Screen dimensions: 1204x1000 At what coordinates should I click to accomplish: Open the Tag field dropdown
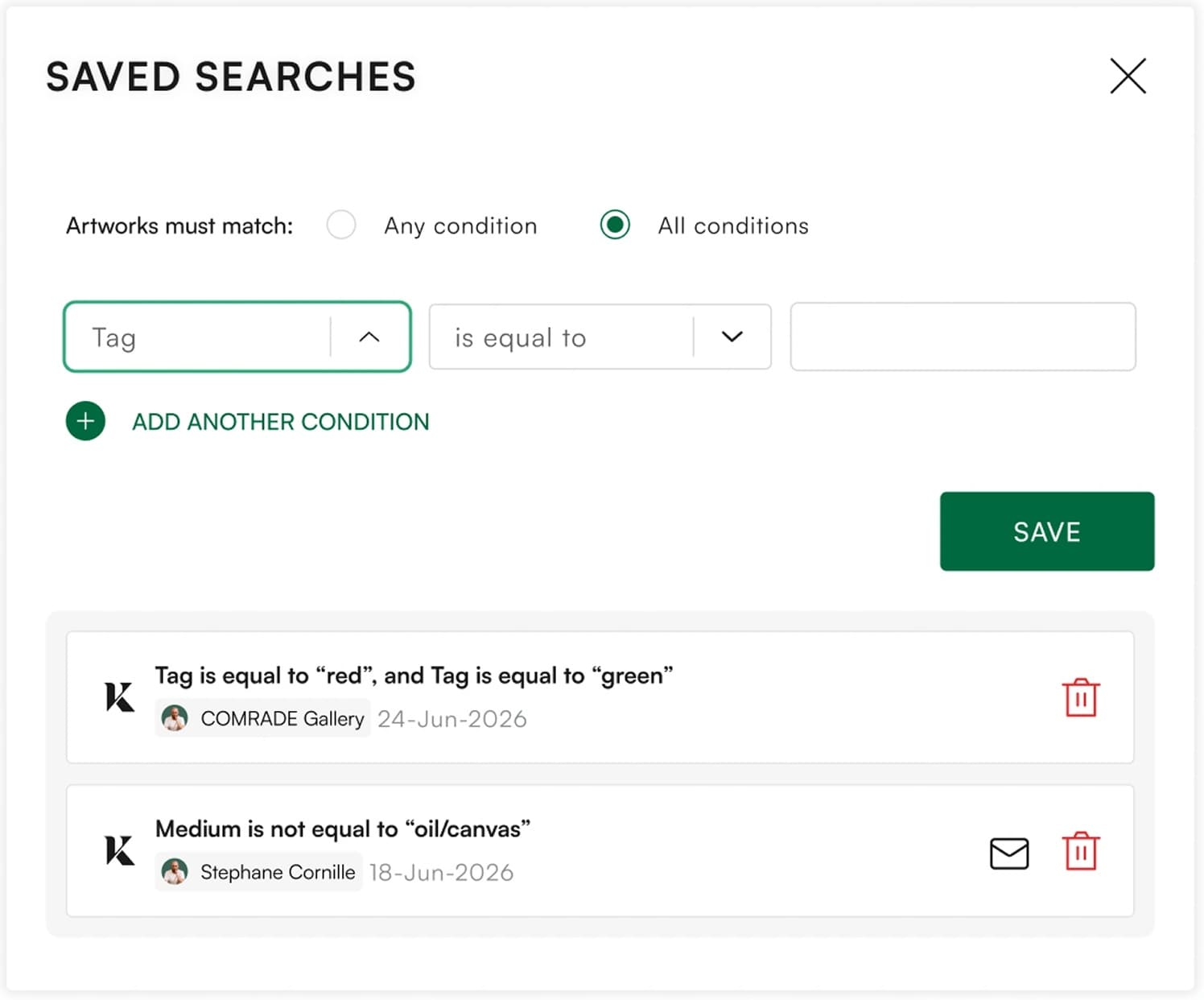pyautogui.click(x=237, y=337)
